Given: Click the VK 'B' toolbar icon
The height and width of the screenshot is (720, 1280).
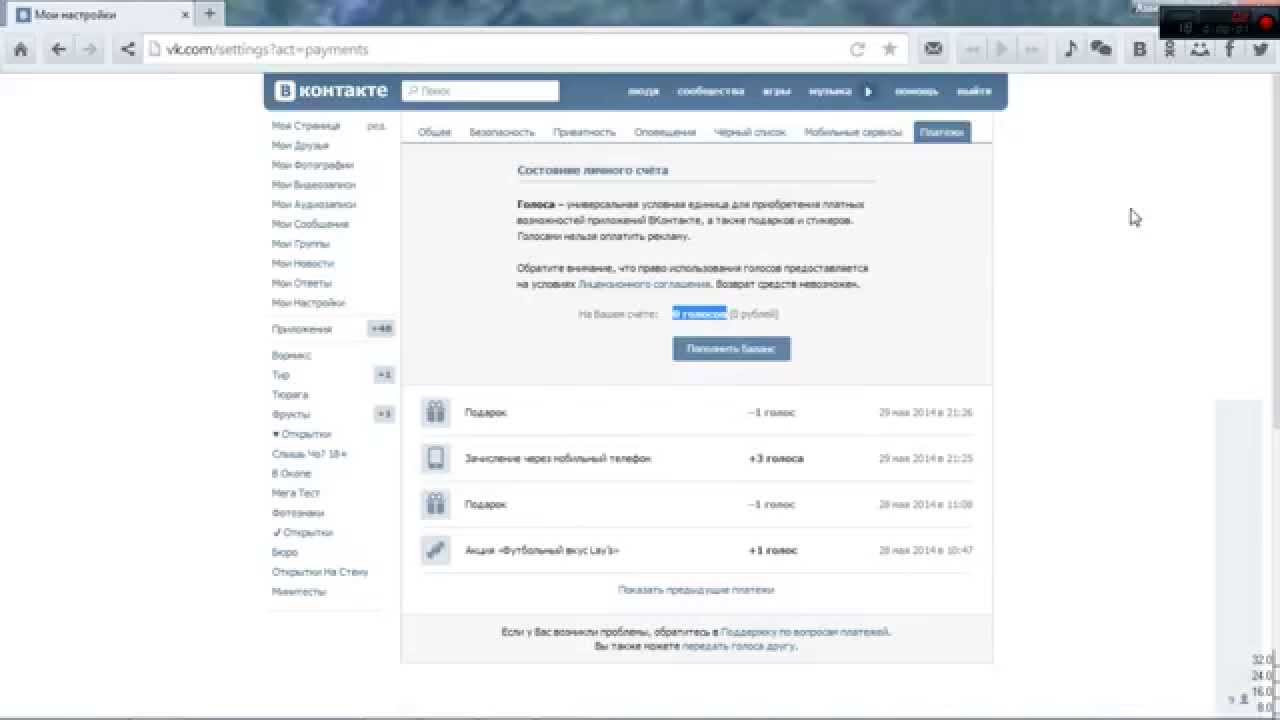Looking at the screenshot, I should pos(1139,49).
